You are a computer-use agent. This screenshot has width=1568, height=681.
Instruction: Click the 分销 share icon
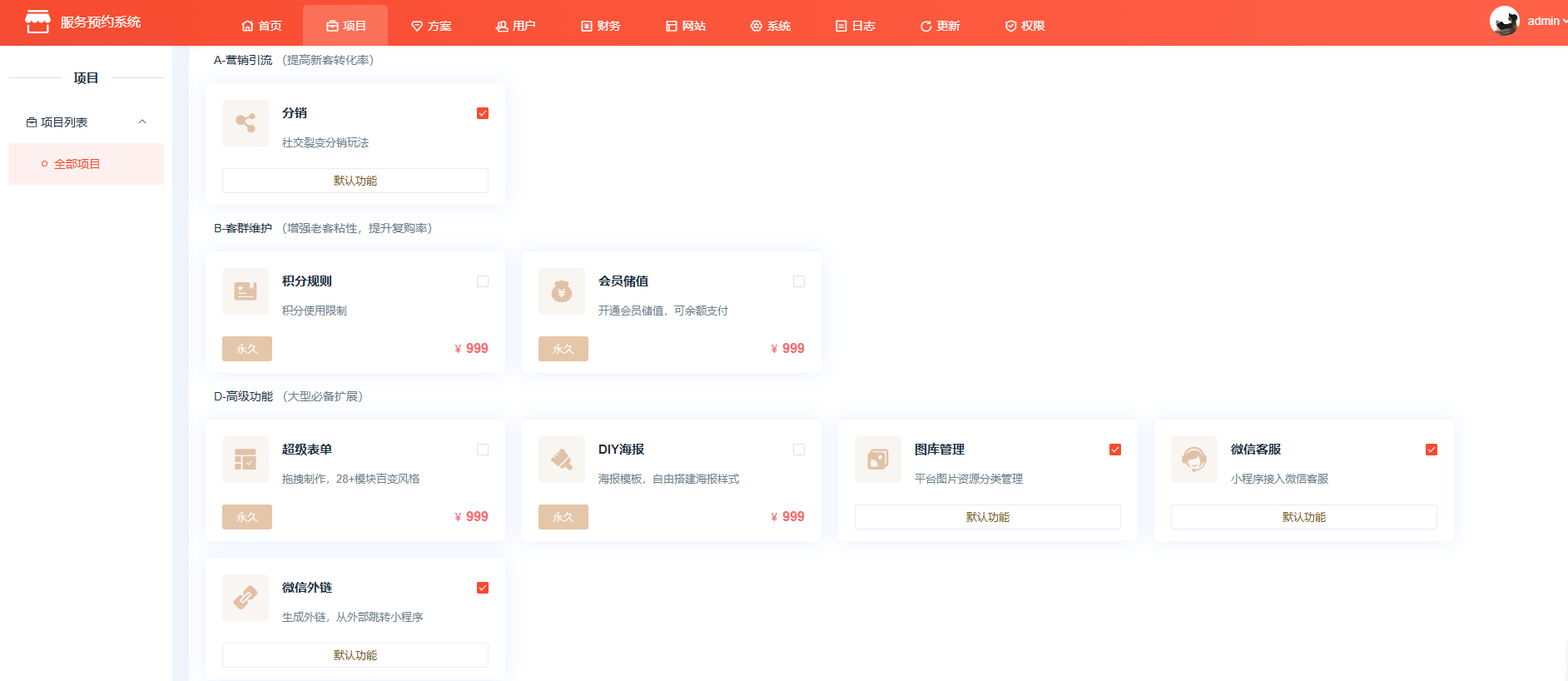click(246, 123)
